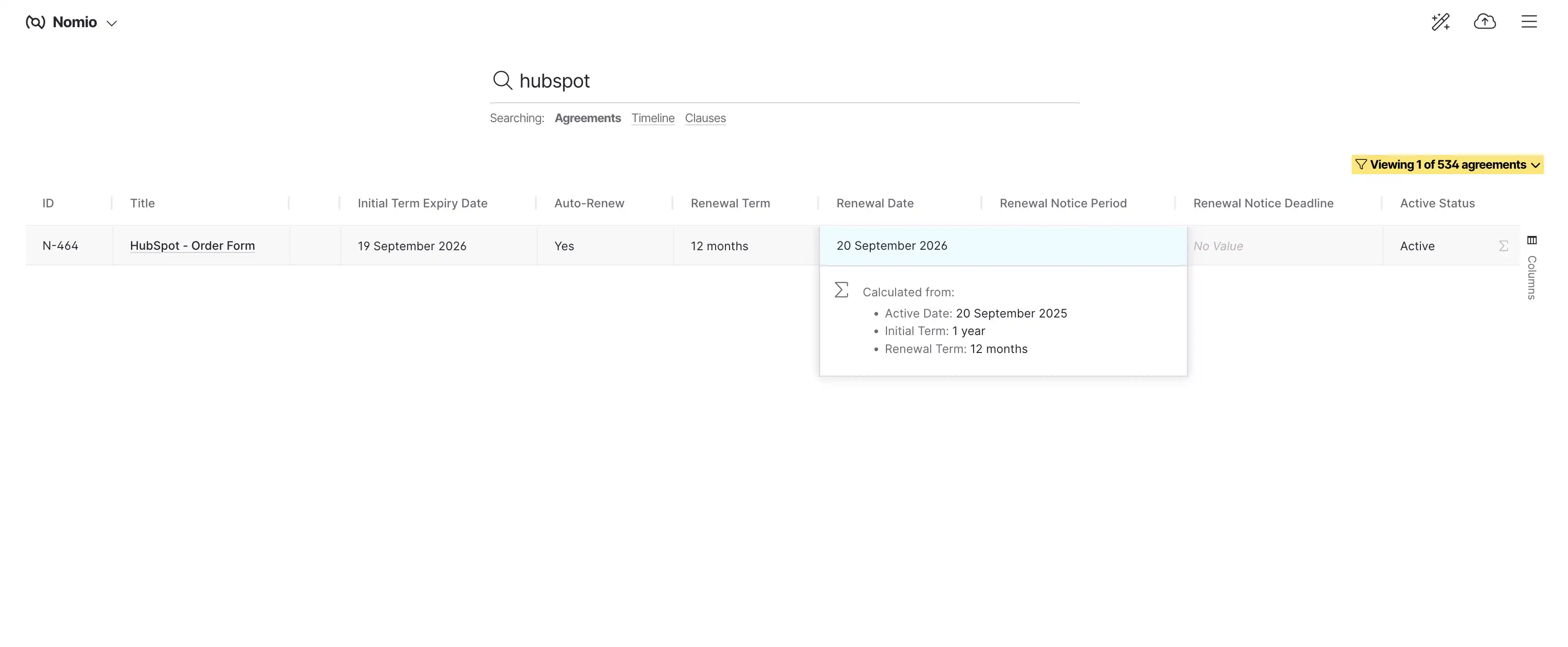Click the sigma icon in the calculation popup
Screen dimensions: 1568x647
tap(841, 289)
